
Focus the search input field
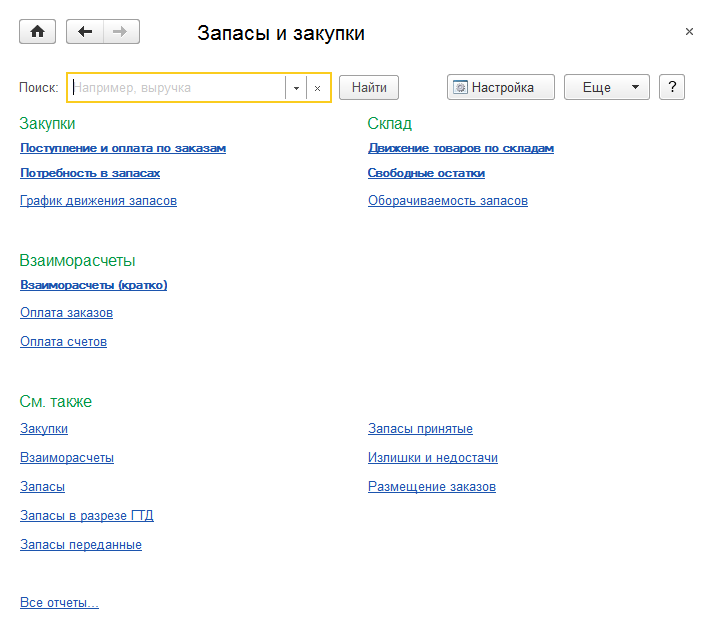[177, 88]
